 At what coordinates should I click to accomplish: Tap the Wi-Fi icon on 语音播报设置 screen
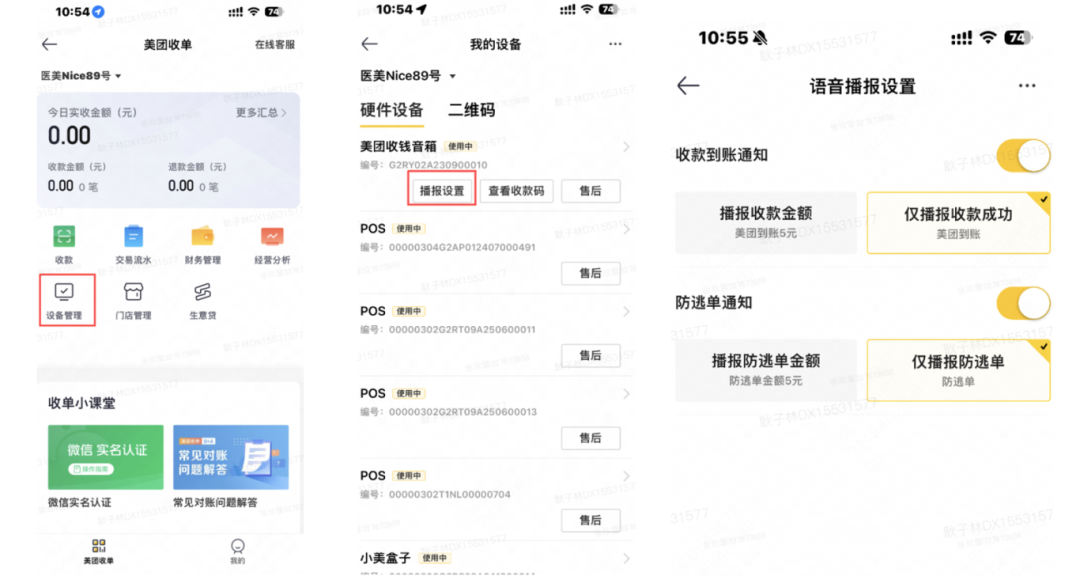(x=988, y=38)
